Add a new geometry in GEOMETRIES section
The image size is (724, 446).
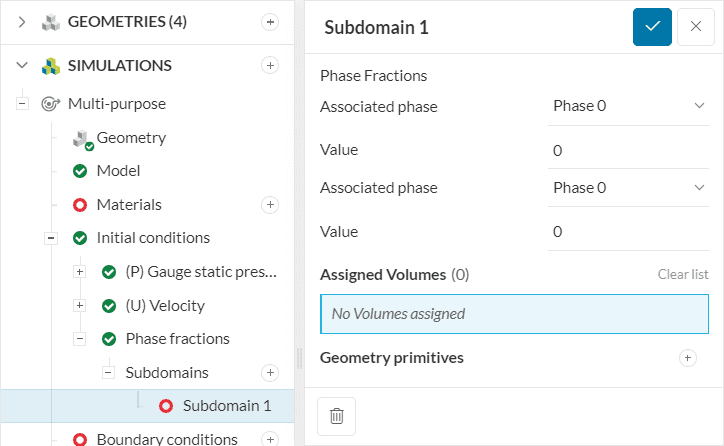pos(269,21)
